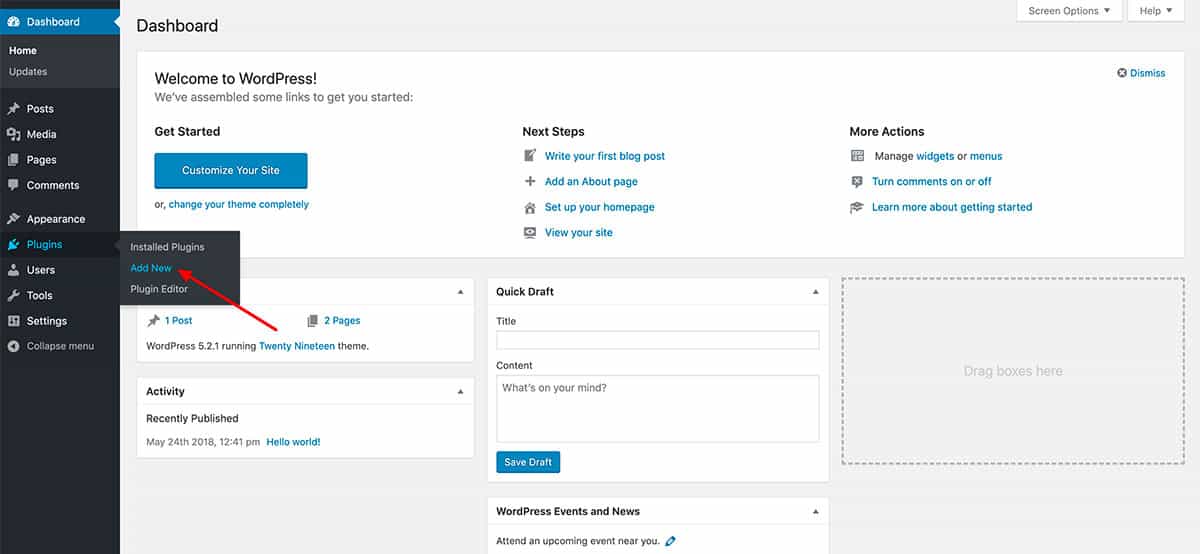Open Plugin Editor from the submenu
This screenshot has width=1200, height=554.
(x=159, y=289)
